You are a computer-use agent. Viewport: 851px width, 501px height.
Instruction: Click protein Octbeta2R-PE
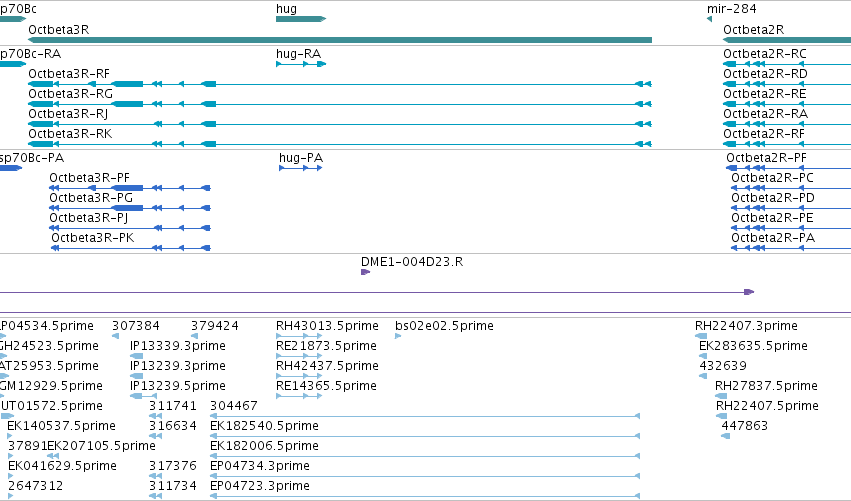(x=772, y=218)
